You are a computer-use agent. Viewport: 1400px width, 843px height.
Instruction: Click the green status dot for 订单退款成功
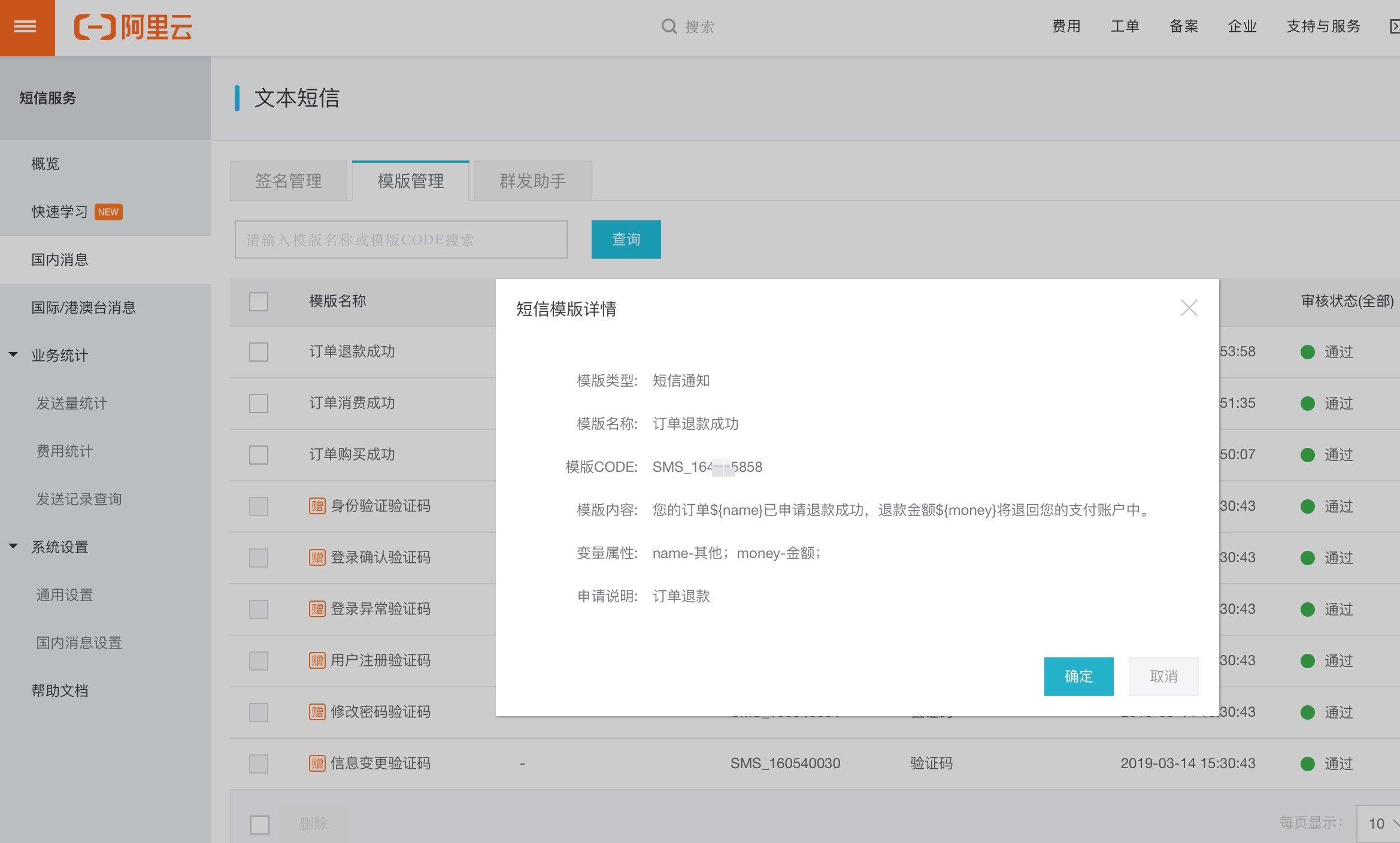point(1308,352)
